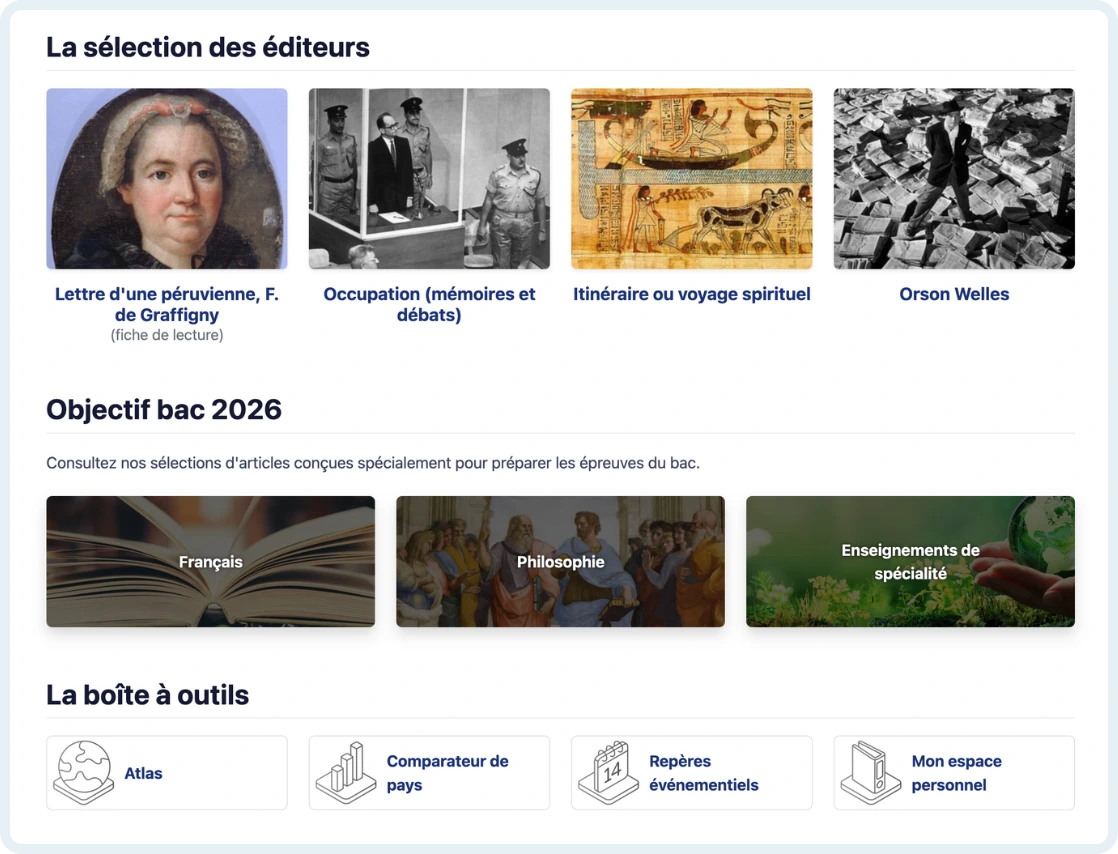The image size is (1118, 854).
Task: Open the Philosophie bac selection card
Action: pyautogui.click(x=560, y=562)
